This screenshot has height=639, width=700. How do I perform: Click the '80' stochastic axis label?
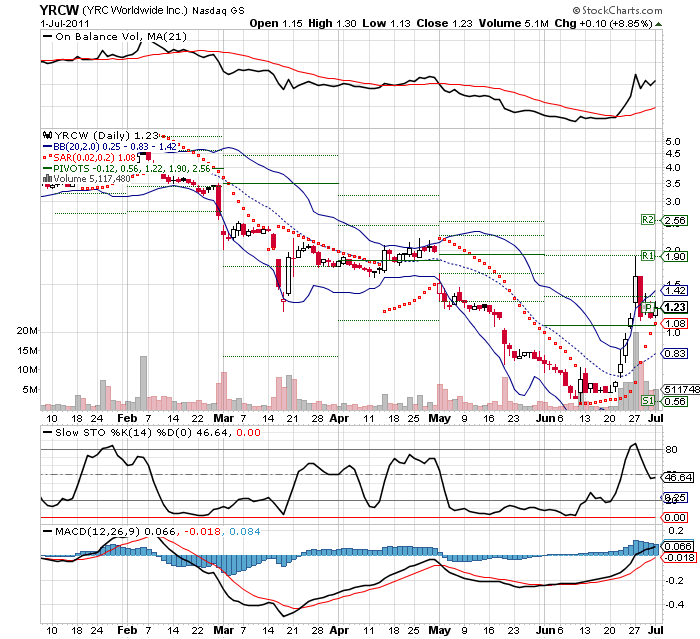point(671,449)
